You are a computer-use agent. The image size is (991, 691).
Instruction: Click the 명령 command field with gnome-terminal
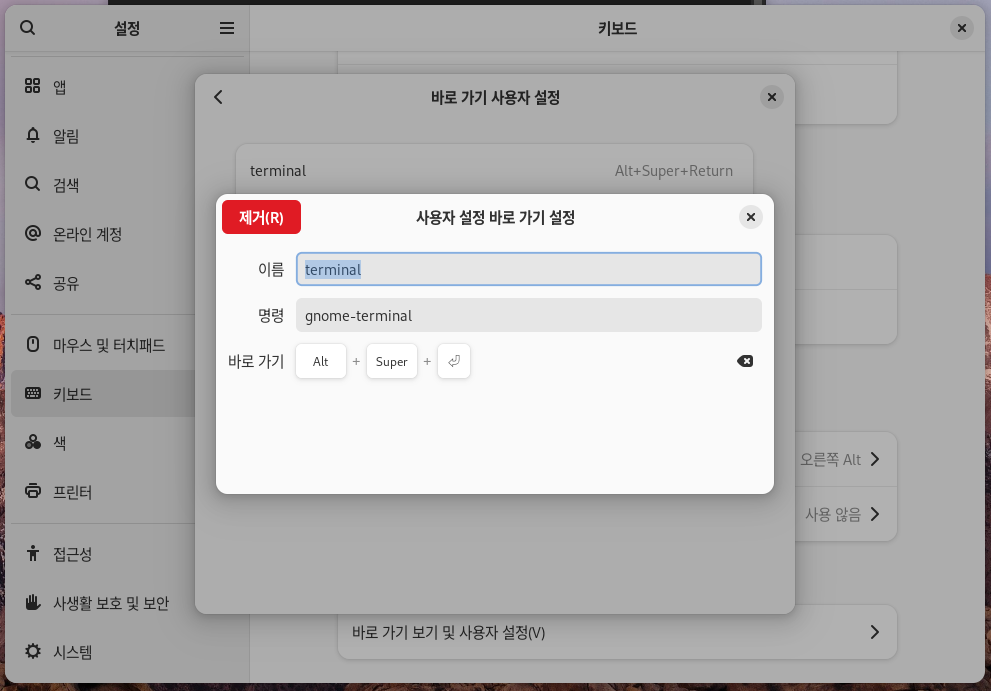[x=528, y=315]
